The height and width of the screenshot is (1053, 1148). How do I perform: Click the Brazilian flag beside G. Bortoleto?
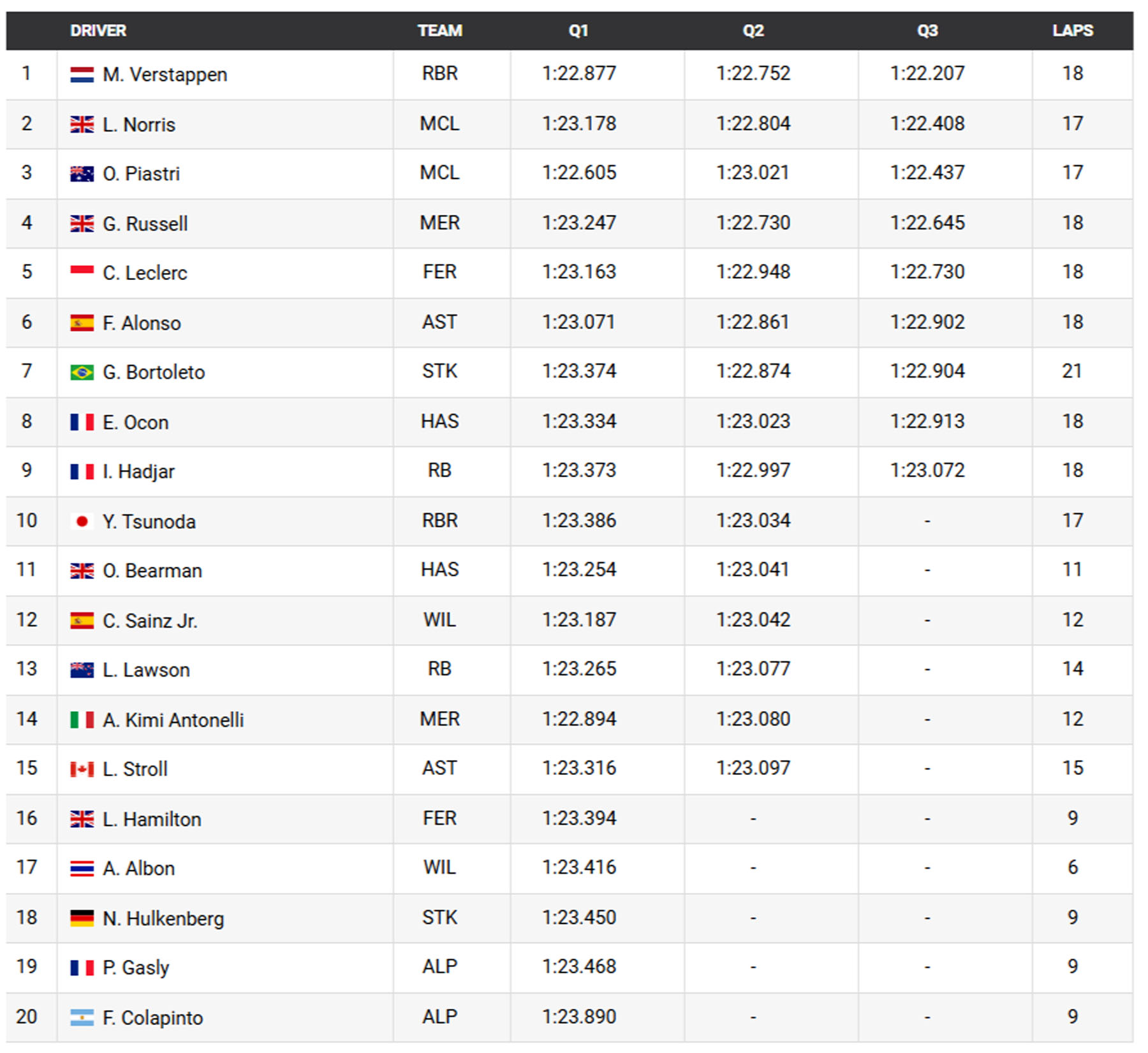(82, 372)
